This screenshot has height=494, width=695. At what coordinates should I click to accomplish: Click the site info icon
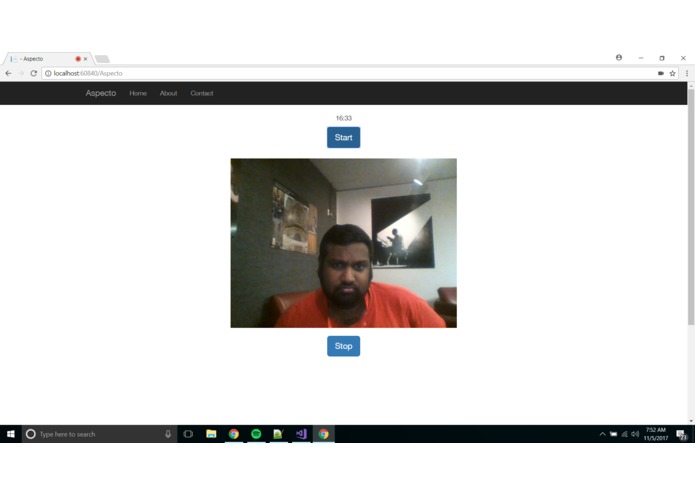click(48, 73)
